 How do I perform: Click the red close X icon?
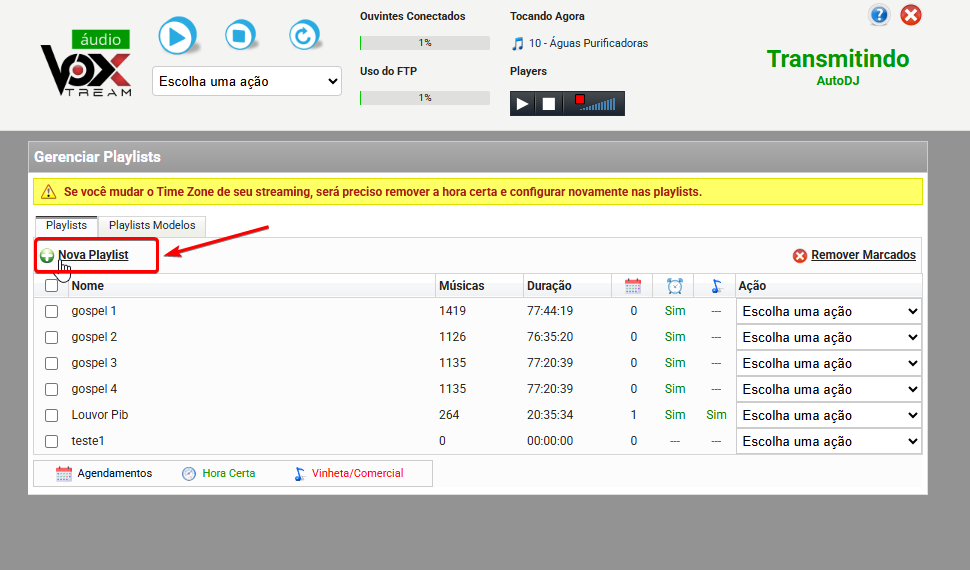pos(911,15)
